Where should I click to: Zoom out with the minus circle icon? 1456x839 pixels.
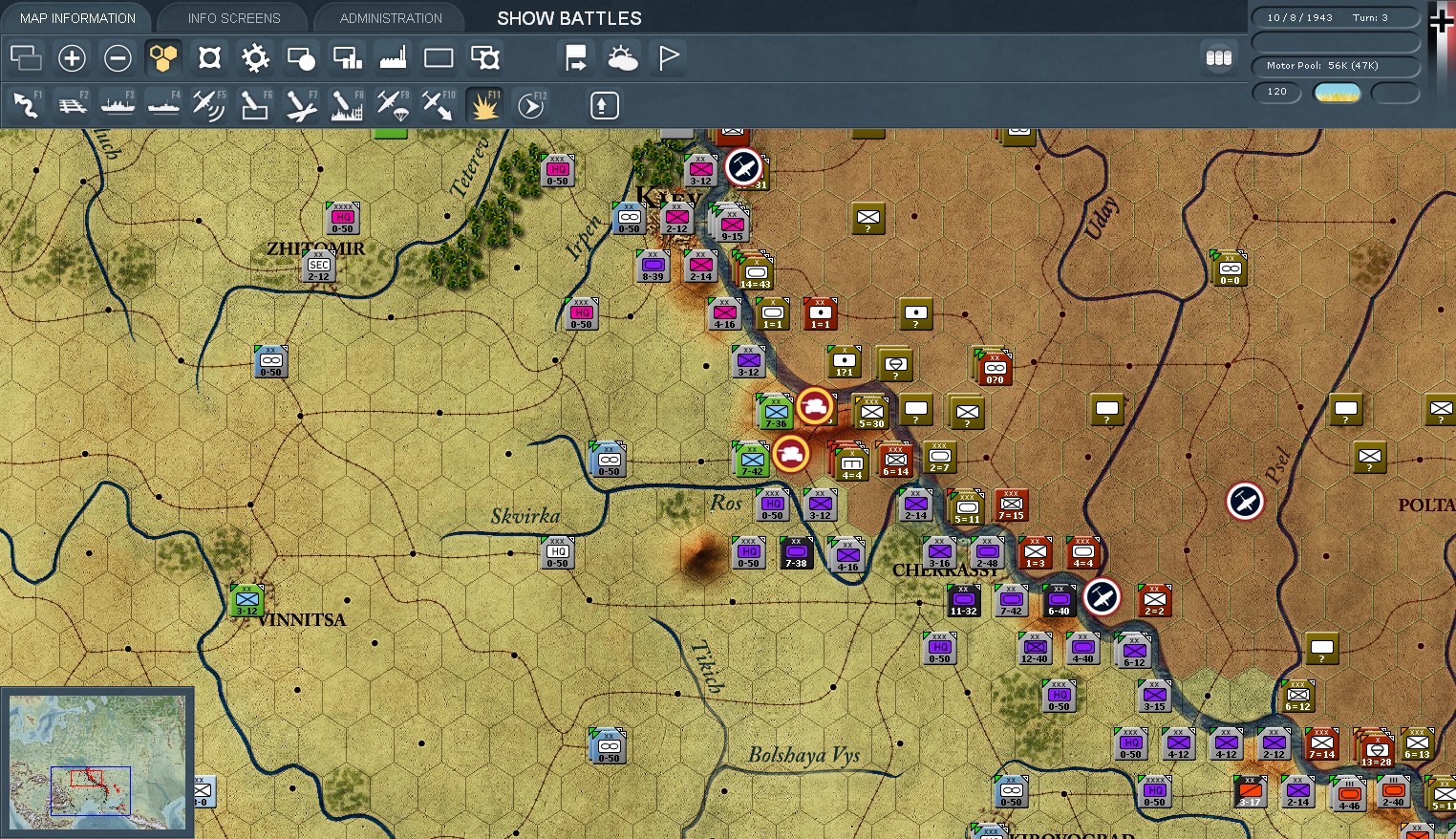118,58
